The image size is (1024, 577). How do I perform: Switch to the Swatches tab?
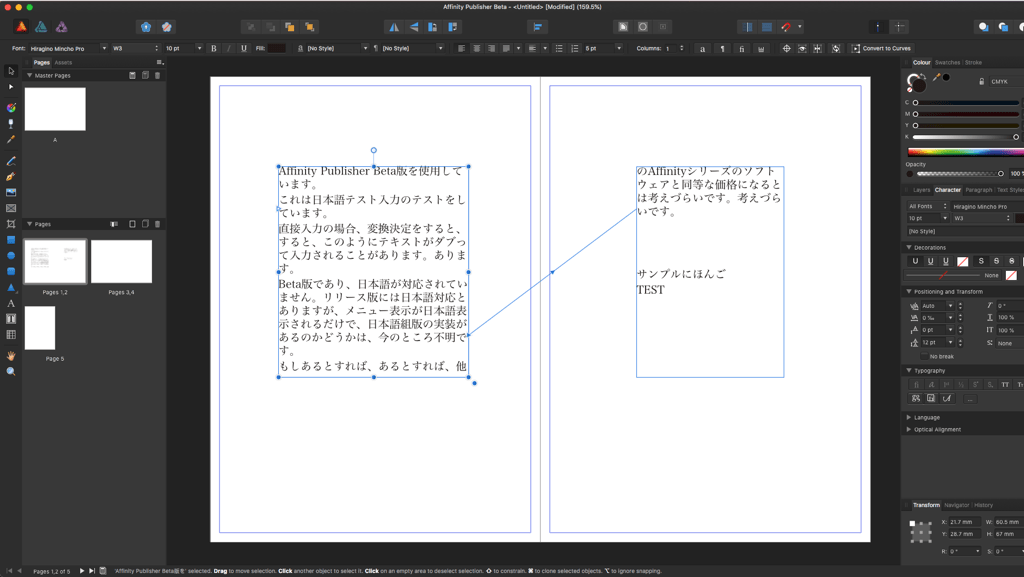tap(948, 63)
